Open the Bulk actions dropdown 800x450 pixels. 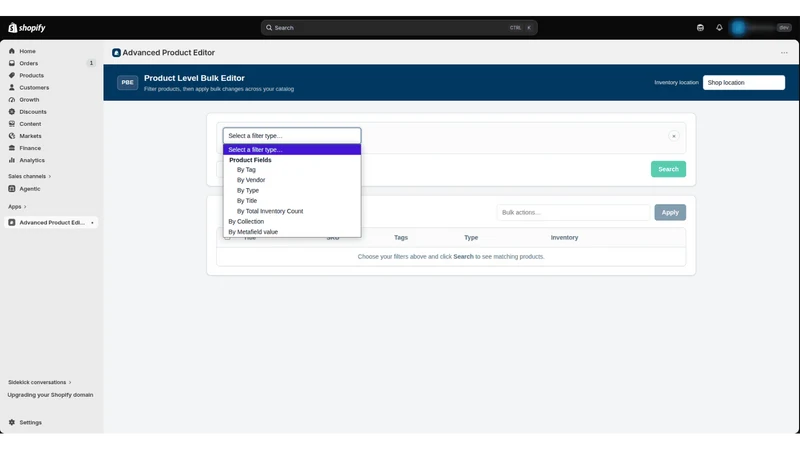coord(573,212)
